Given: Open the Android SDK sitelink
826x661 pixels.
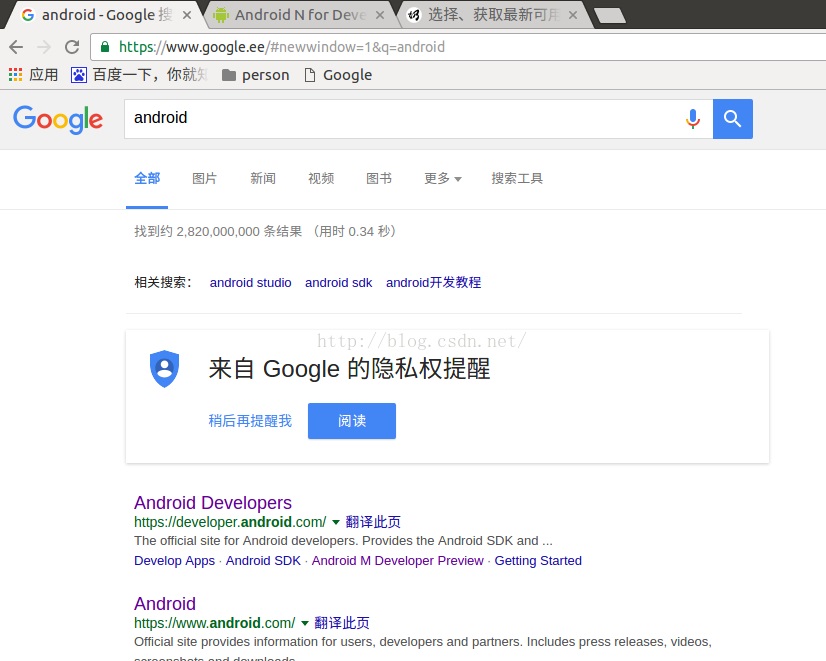Looking at the screenshot, I should click(263, 560).
